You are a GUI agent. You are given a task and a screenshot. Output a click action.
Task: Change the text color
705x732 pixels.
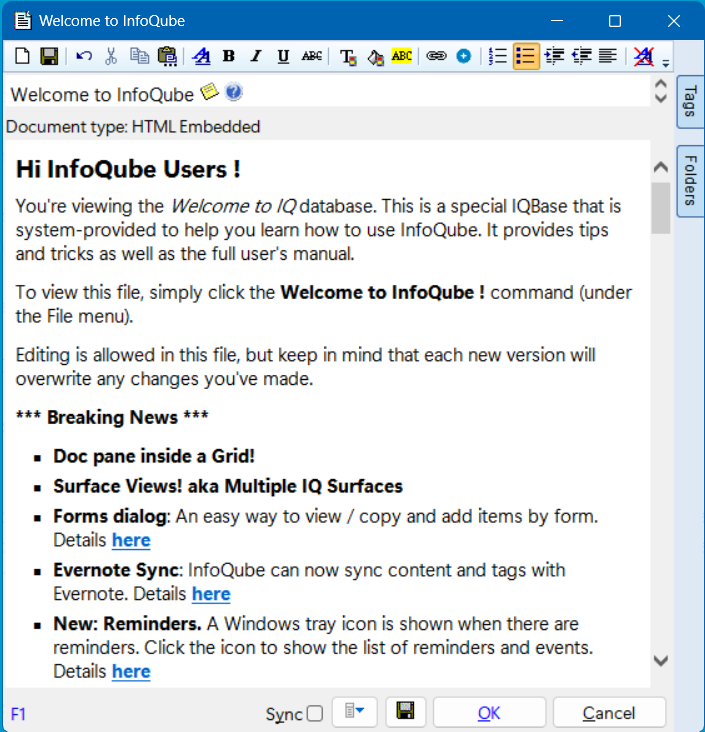(x=348, y=57)
